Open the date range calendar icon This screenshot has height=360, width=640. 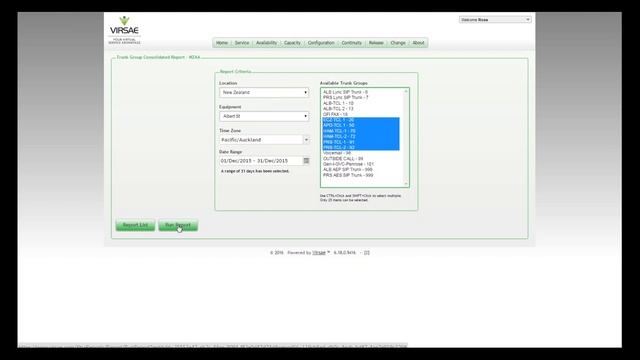click(x=306, y=161)
